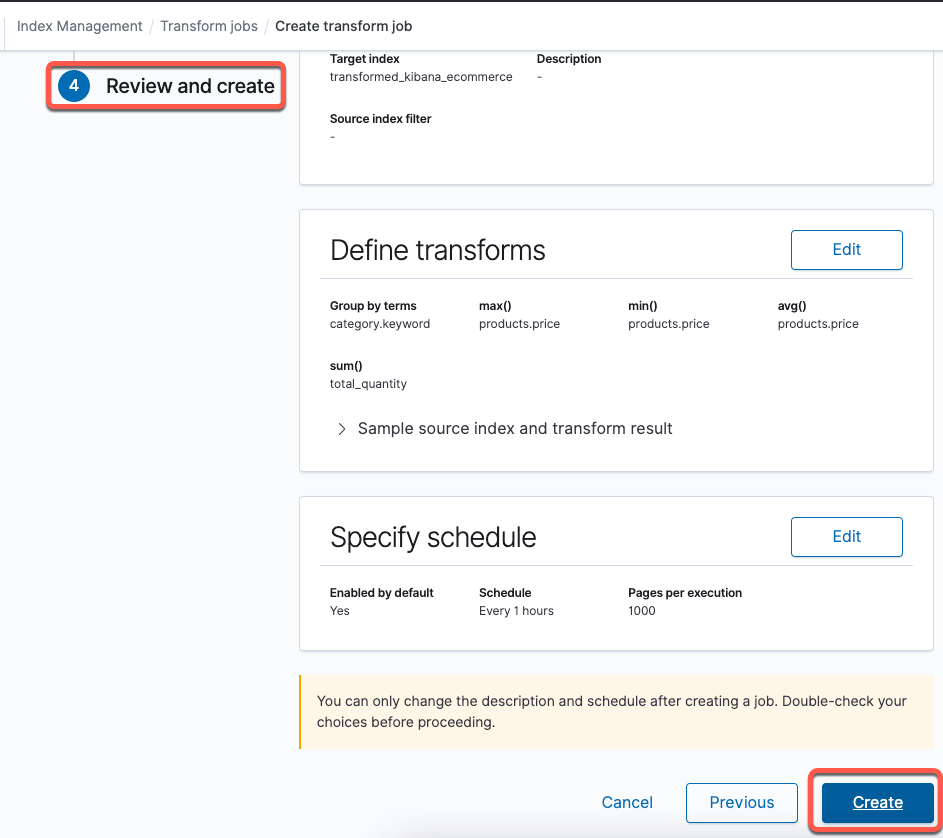Click the avg() label

(792, 306)
